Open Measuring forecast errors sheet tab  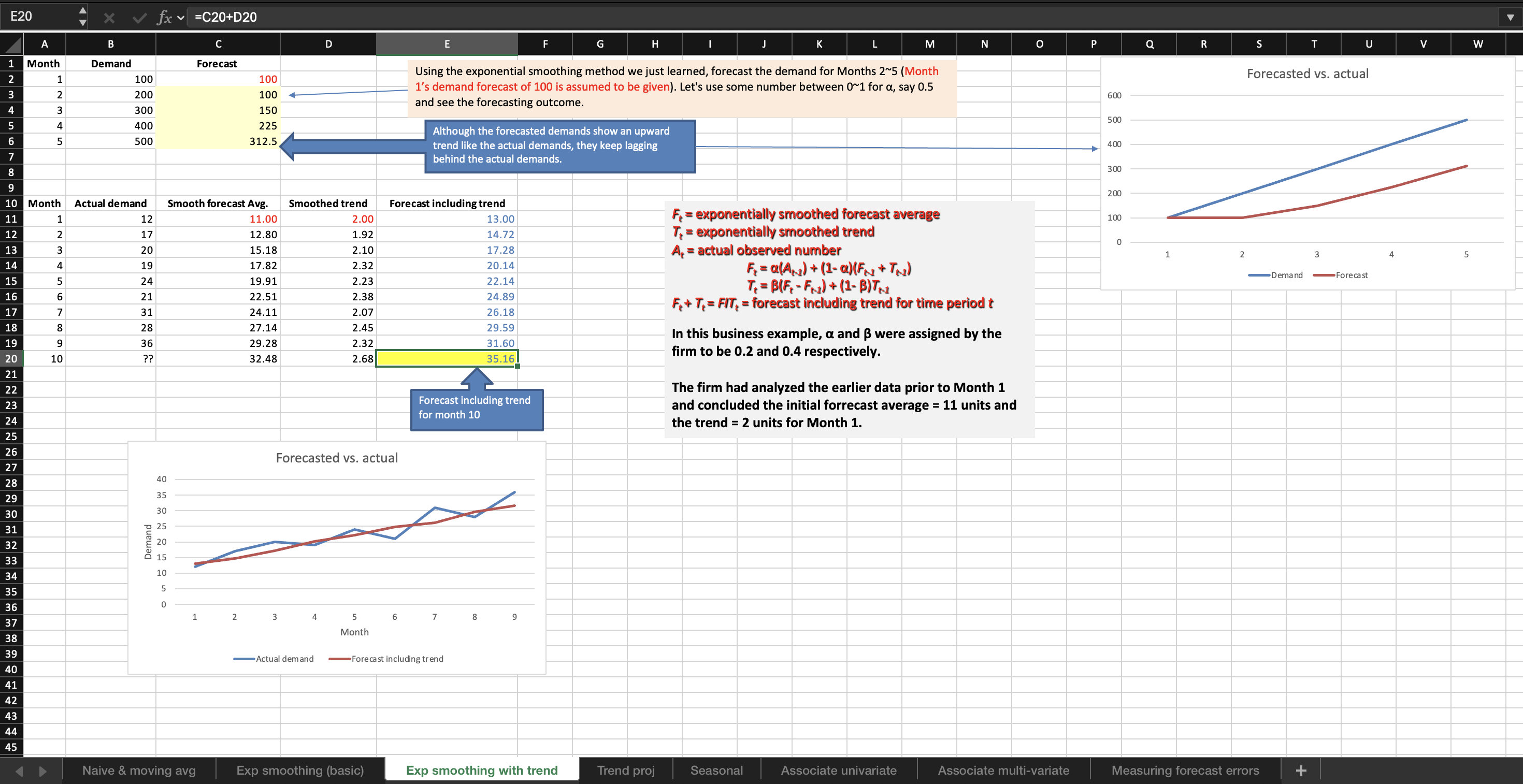pos(1185,771)
